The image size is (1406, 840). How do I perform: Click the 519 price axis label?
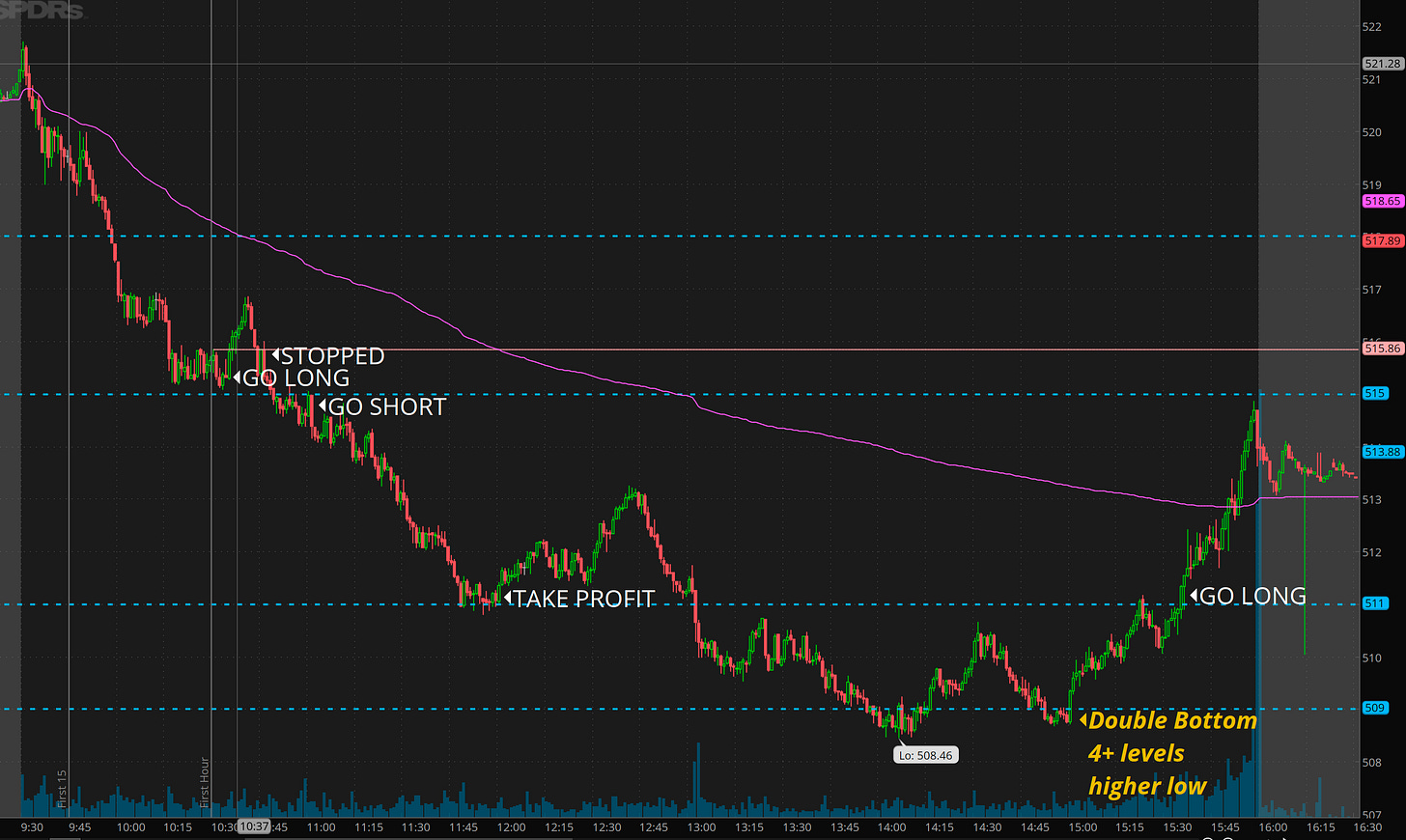1371,184
